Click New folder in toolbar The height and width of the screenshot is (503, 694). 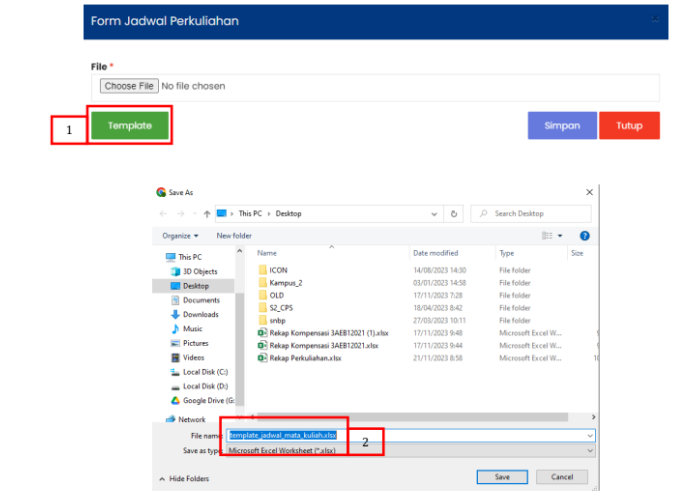tap(234, 235)
